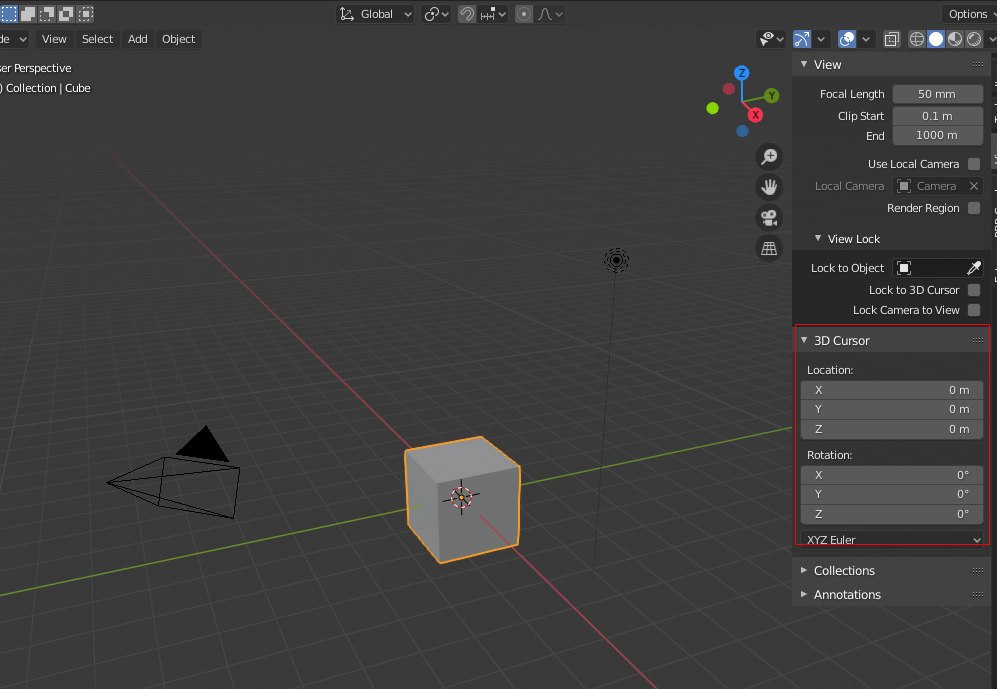
Task: Toggle the Show Gizmo button
Action: point(802,39)
